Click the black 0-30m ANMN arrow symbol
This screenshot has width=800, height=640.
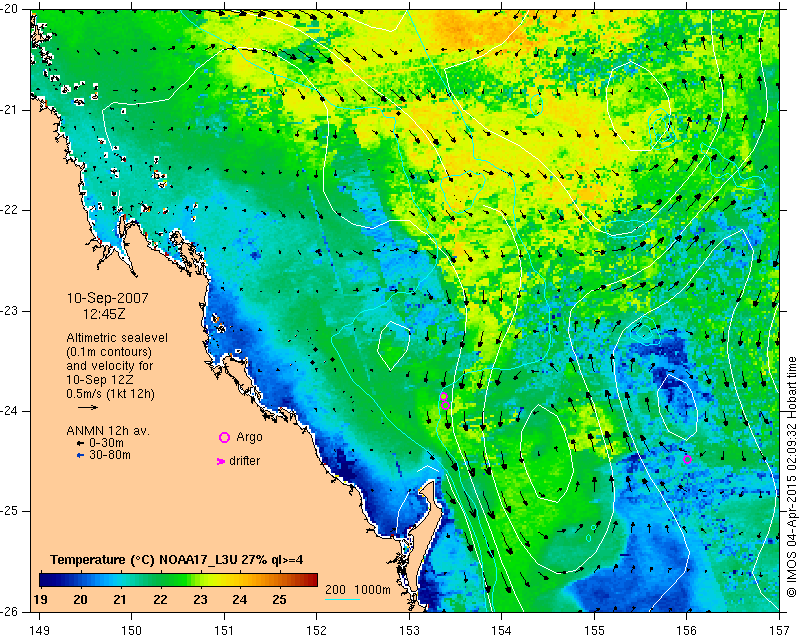[x=81, y=444]
